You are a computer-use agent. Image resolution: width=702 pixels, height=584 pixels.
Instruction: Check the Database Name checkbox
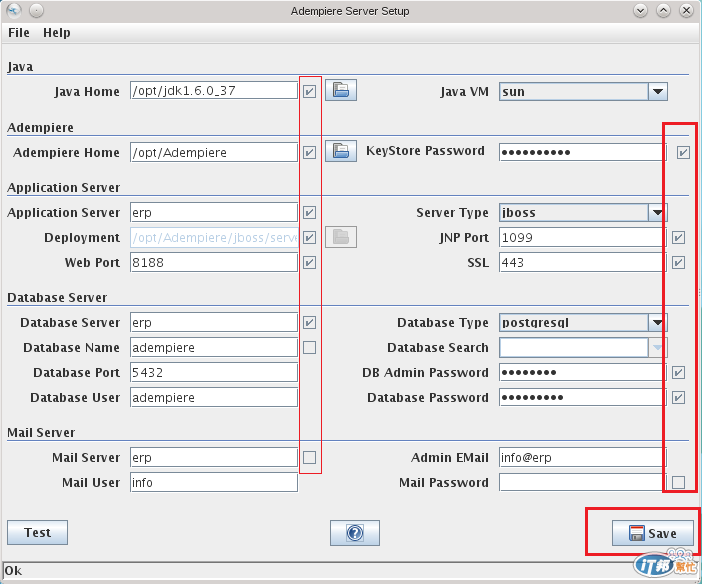click(309, 348)
